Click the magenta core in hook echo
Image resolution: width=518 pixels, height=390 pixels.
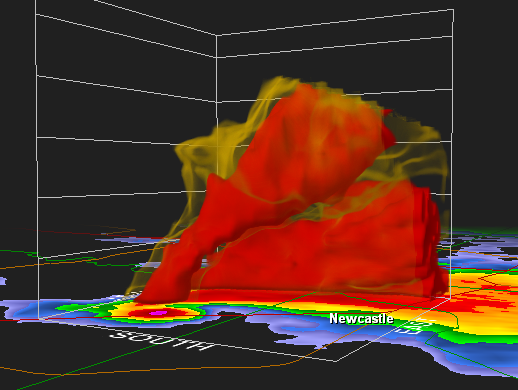pos(158,313)
